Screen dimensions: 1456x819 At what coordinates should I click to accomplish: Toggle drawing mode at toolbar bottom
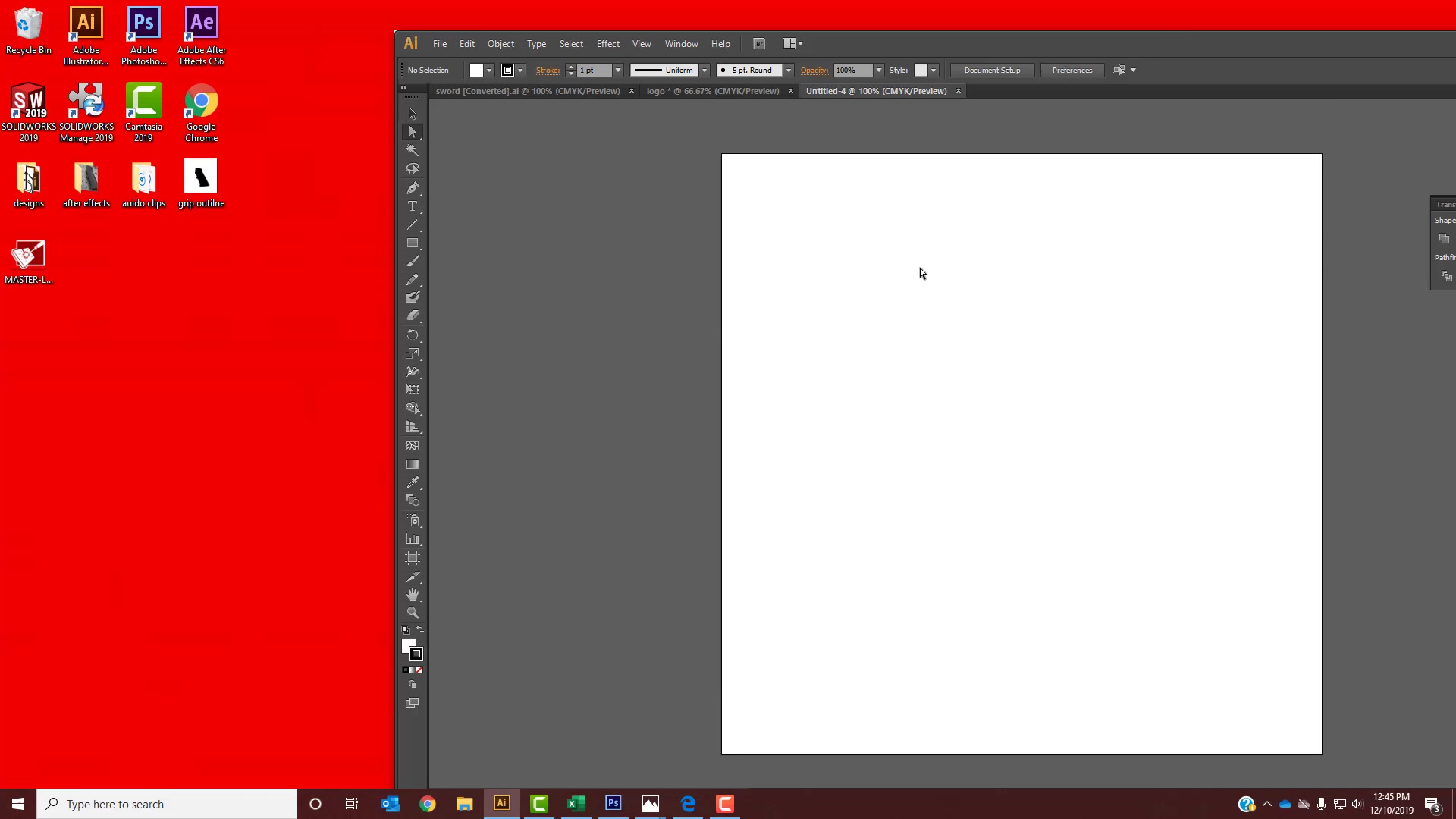(x=413, y=685)
